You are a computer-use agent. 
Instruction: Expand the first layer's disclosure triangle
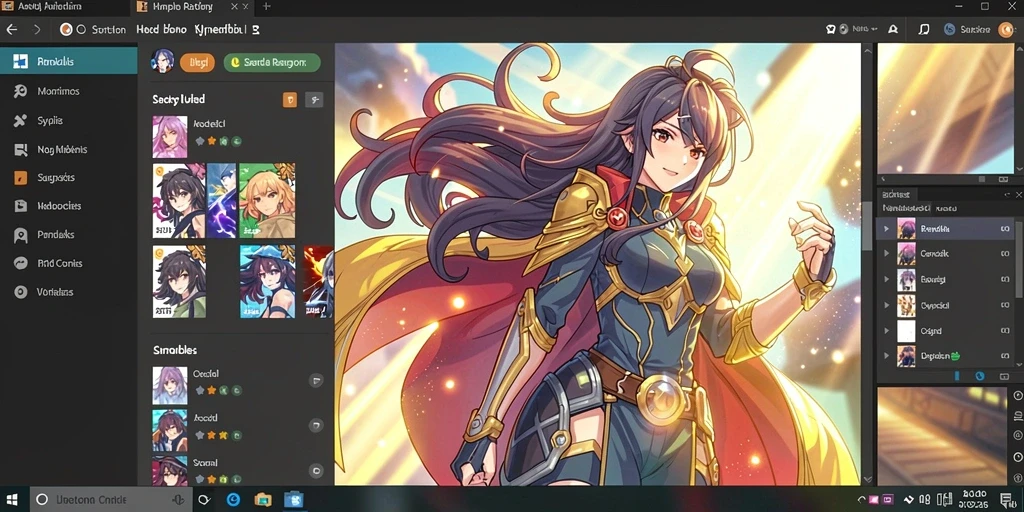[886, 229]
